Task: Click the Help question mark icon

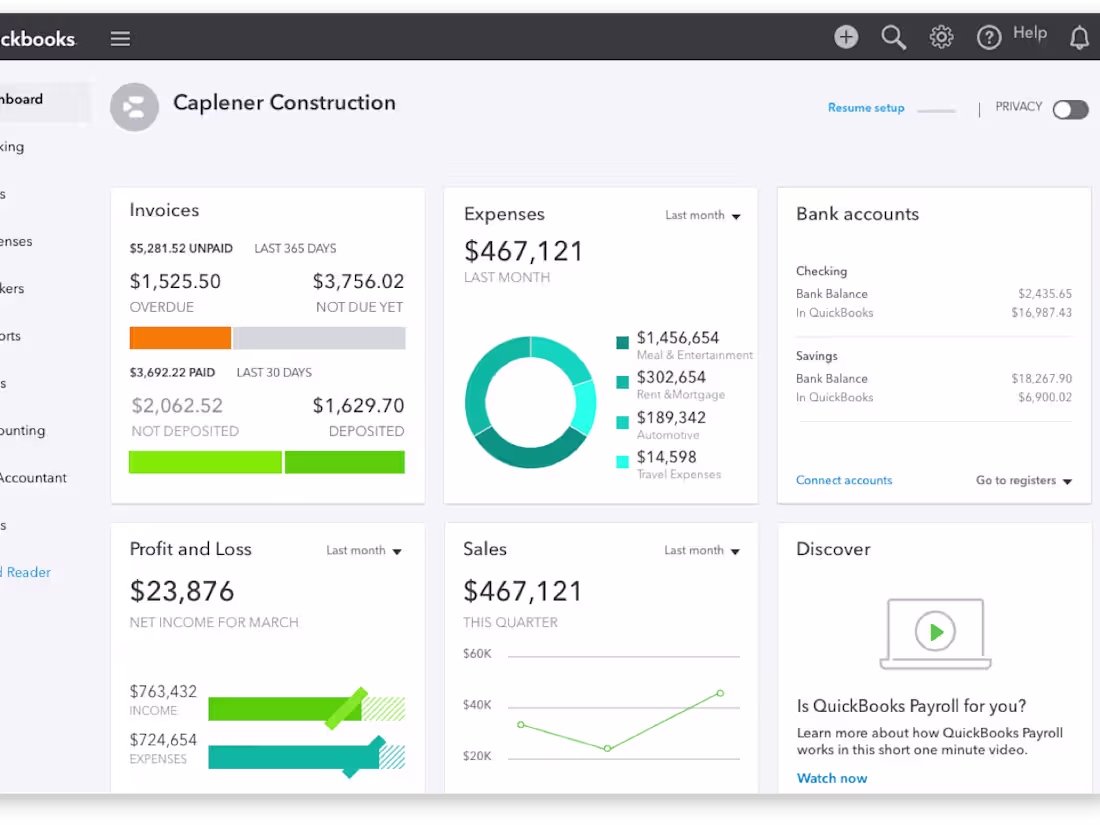Action: pos(988,37)
